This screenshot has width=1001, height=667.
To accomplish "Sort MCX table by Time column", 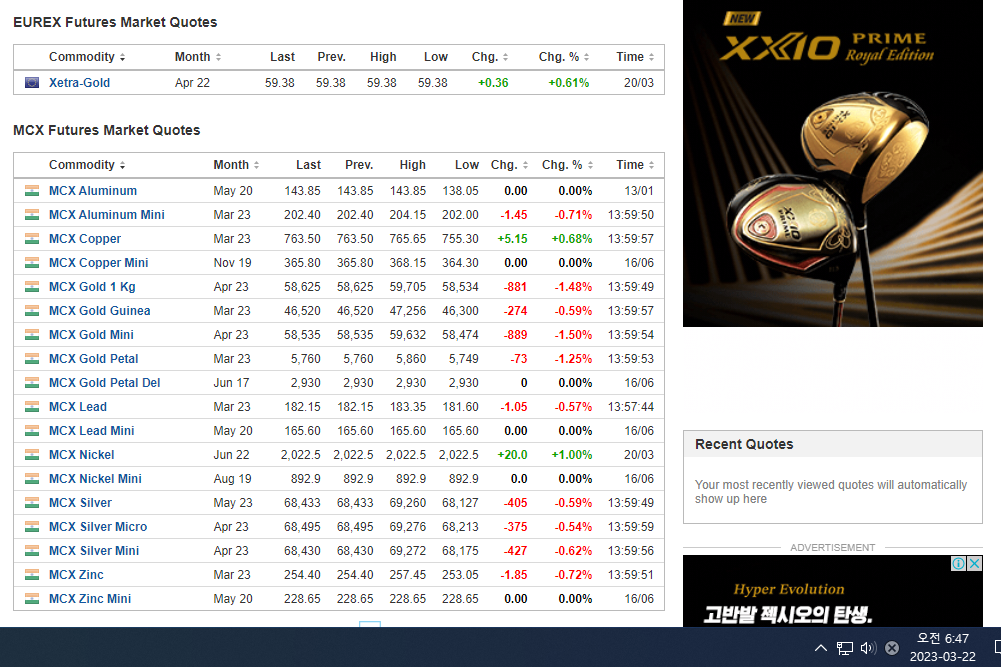I will tap(635, 165).
